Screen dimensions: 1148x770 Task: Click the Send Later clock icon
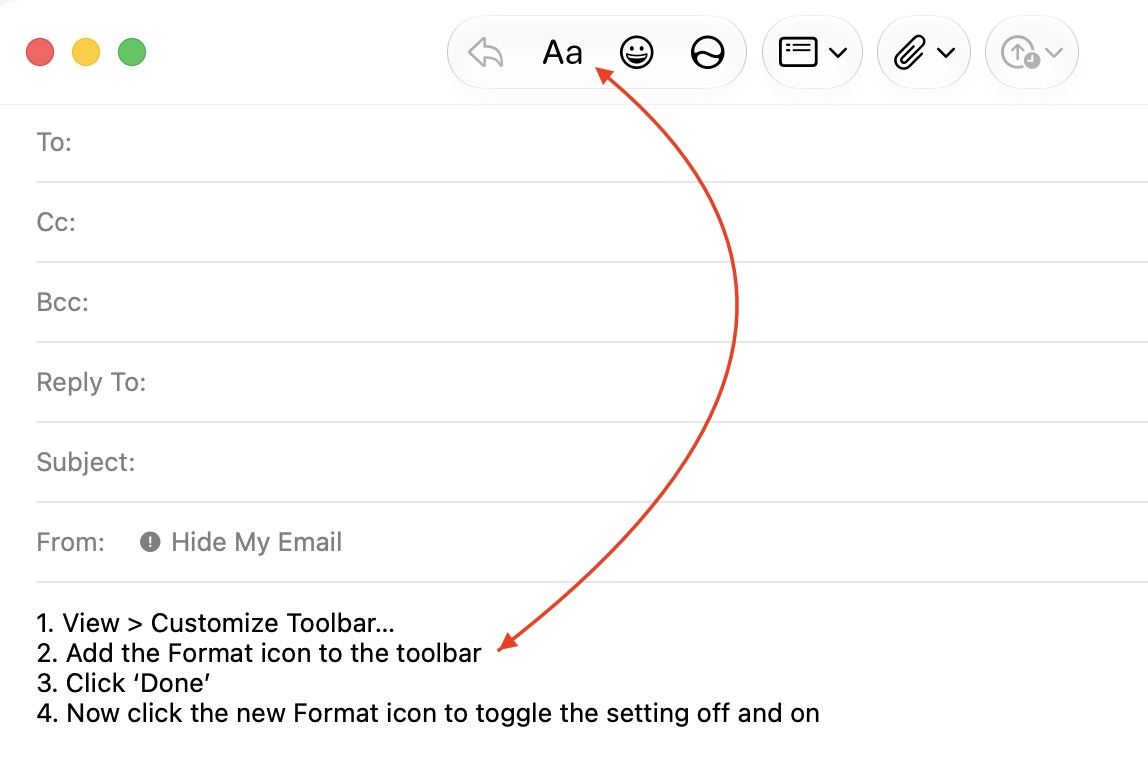click(1021, 53)
